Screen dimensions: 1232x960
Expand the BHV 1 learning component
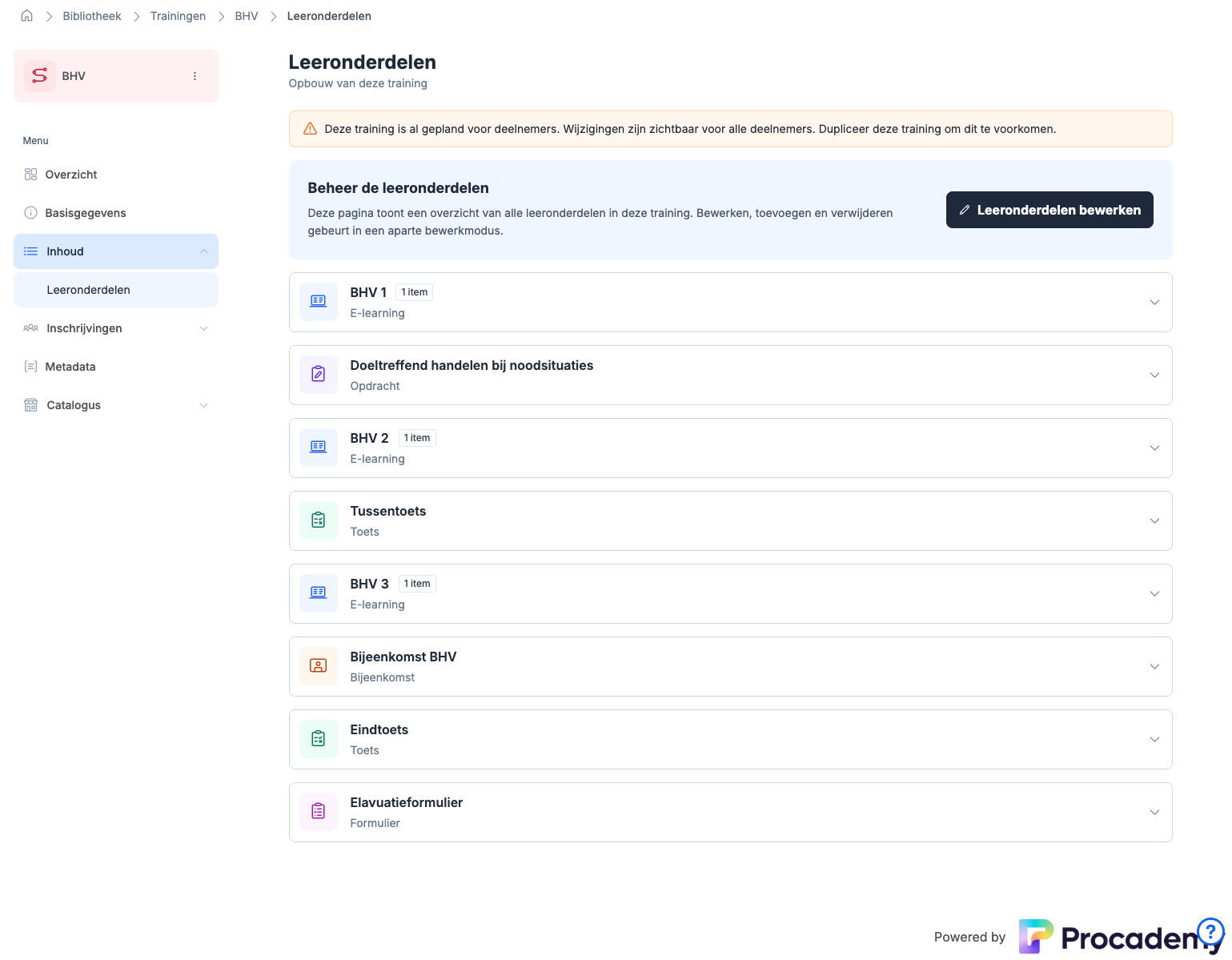[x=1154, y=303]
